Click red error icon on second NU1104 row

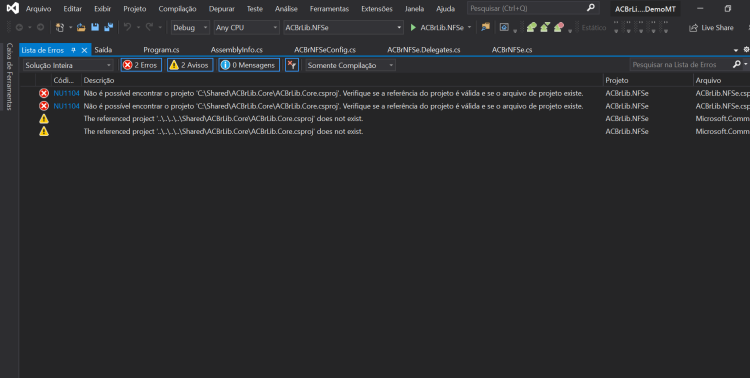(x=44, y=106)
